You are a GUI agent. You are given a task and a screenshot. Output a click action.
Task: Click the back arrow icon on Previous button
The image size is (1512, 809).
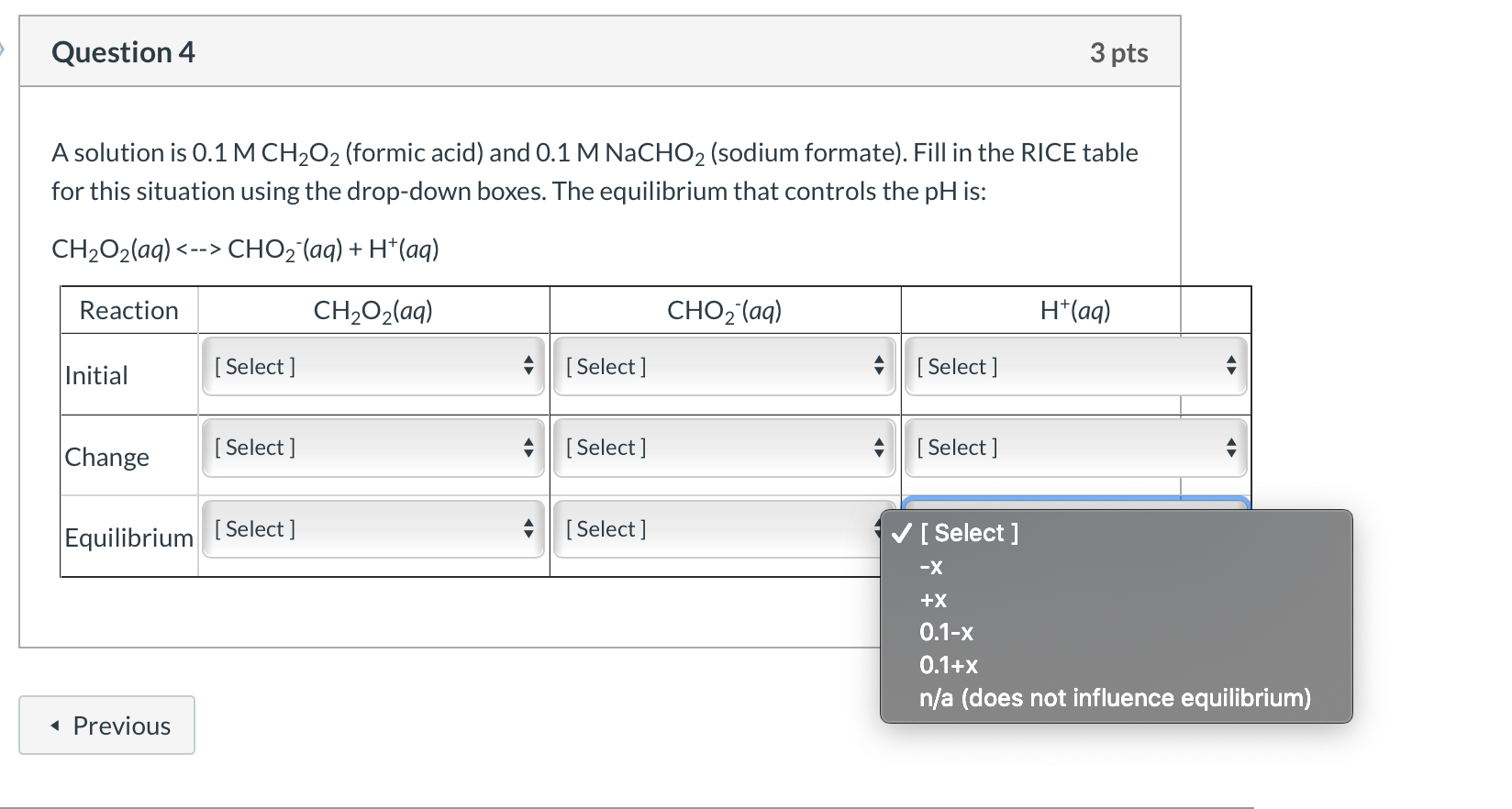point(55,726)
